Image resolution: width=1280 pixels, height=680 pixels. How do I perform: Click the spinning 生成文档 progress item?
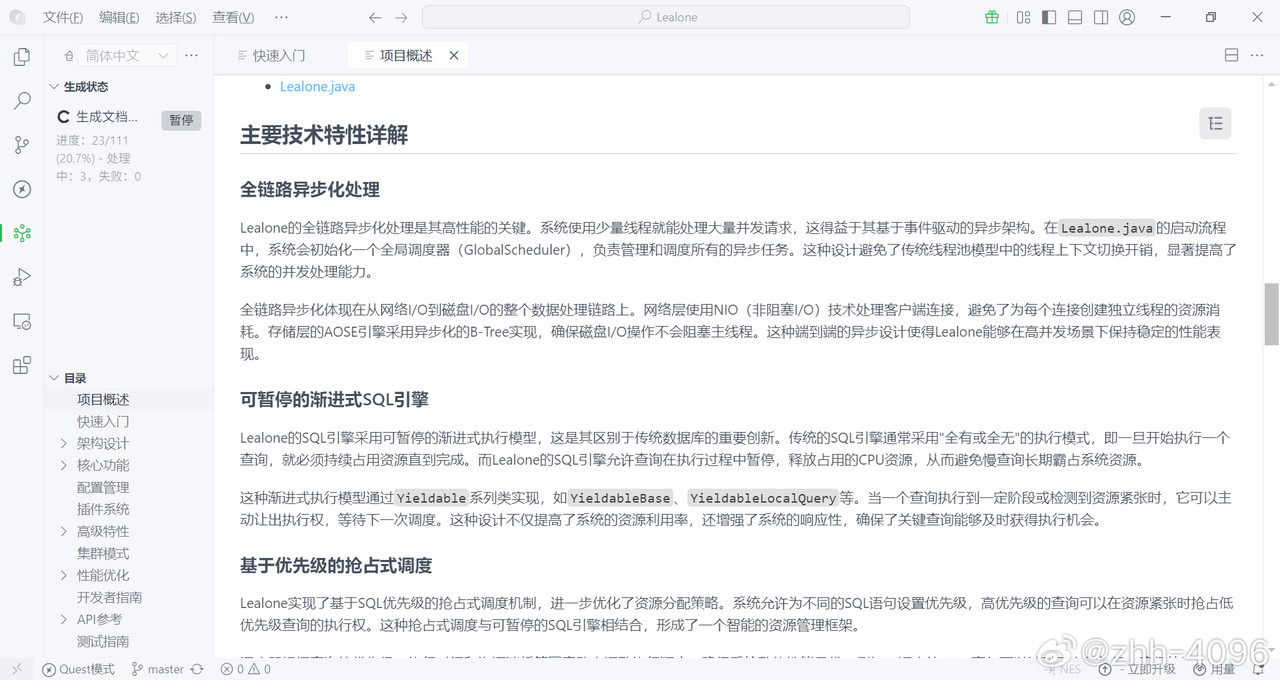[x=98, y=117]
